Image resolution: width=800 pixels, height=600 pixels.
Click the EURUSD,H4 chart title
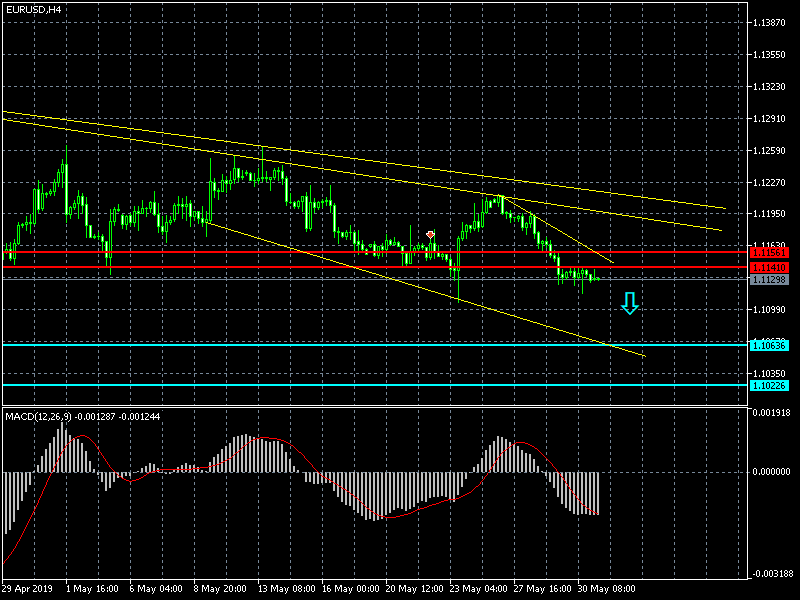(x=34, y=9)
